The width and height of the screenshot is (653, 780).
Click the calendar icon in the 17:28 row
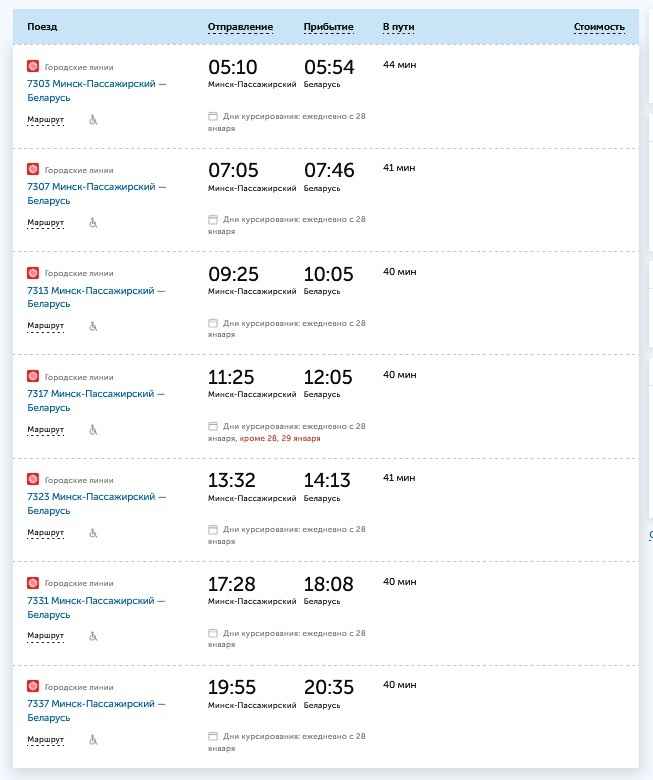pyautogui.click(x=212, y=633)
